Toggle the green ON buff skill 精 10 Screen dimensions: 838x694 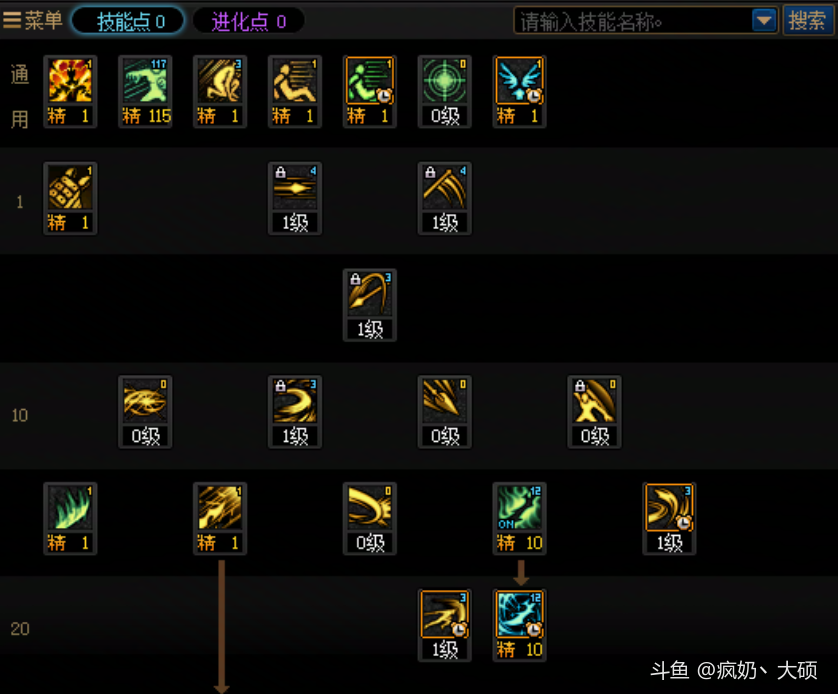coord(519,519)
